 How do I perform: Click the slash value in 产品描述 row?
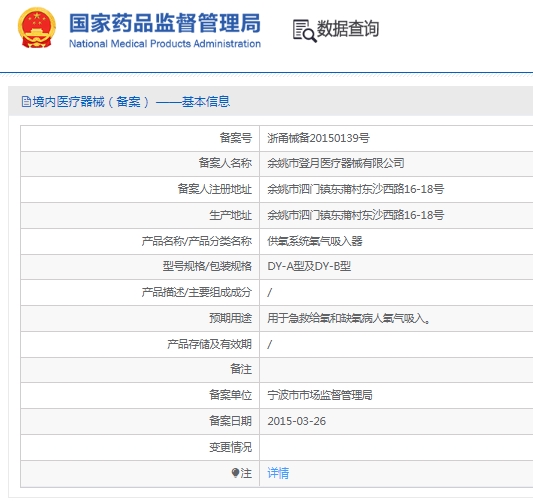click(x=270, y=292)
